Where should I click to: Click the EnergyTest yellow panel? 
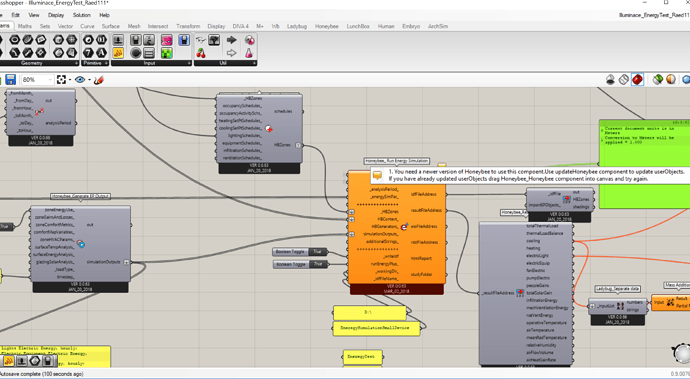coord(362,357)
